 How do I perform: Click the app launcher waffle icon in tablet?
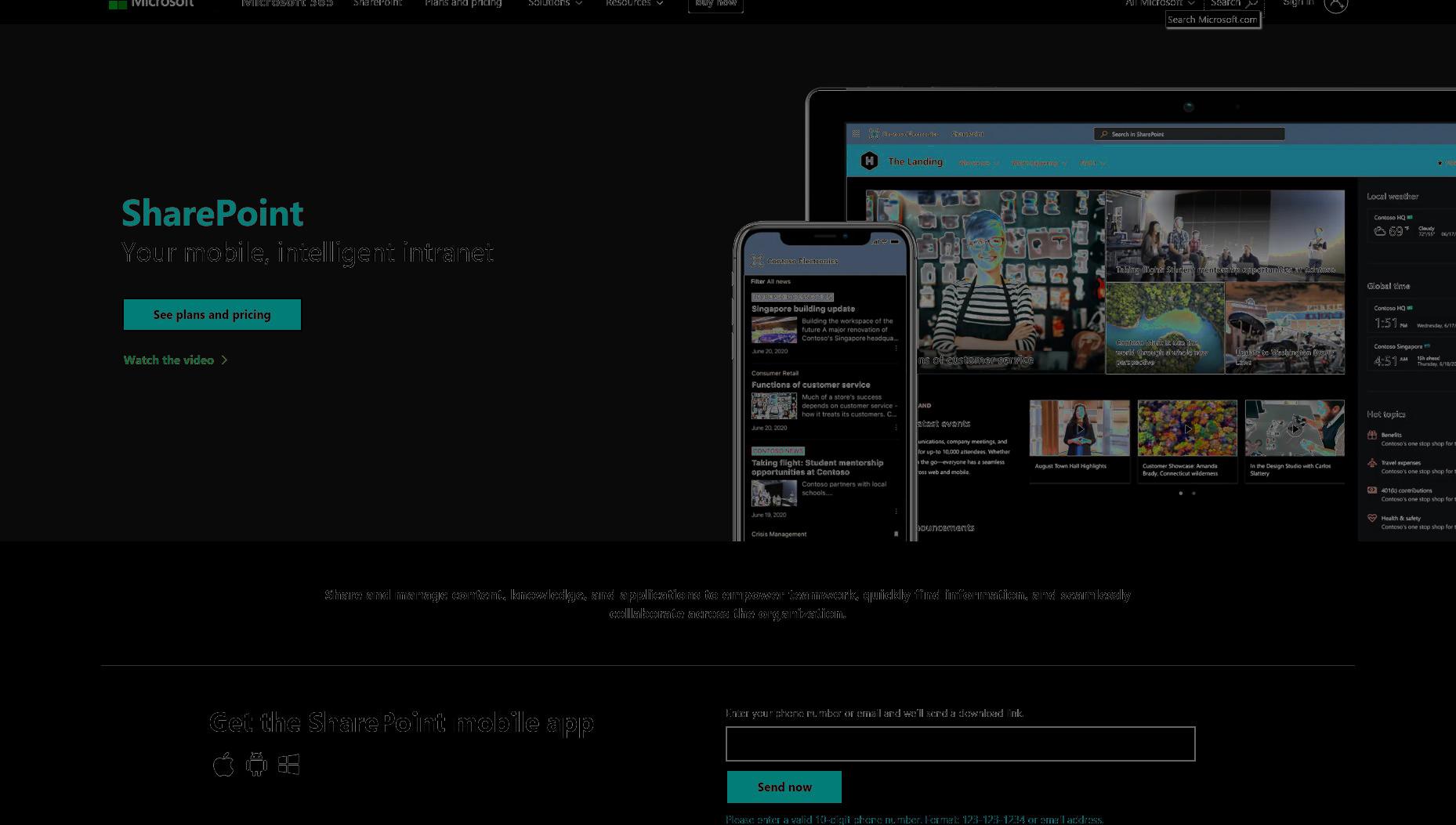click(x=856, y=134)
